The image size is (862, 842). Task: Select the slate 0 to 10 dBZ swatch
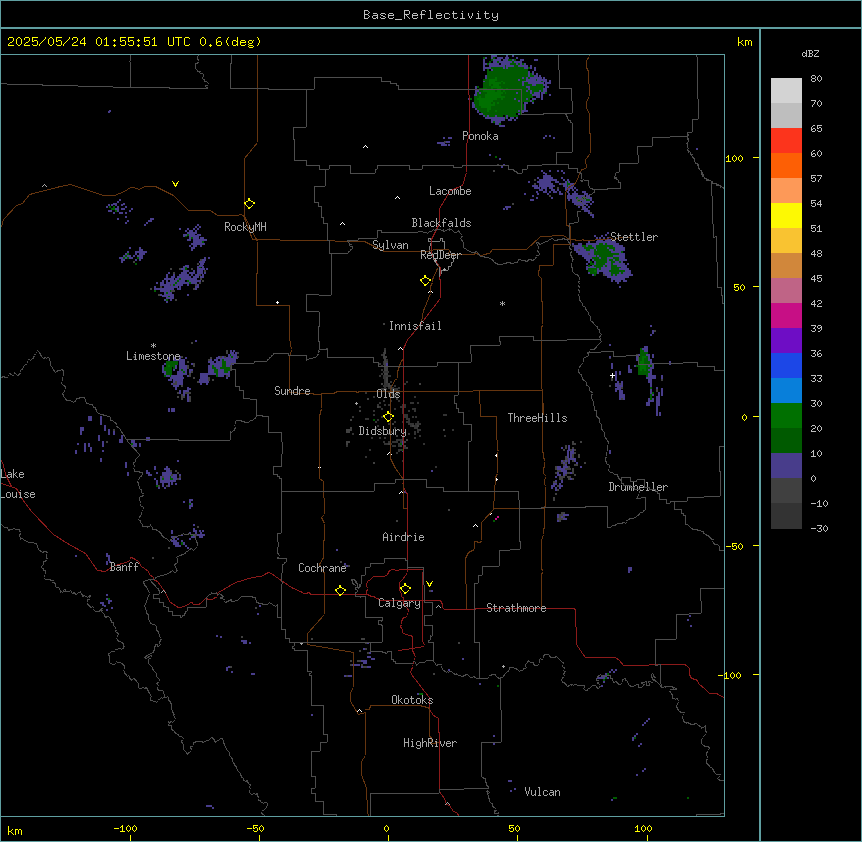coord(786,466)
